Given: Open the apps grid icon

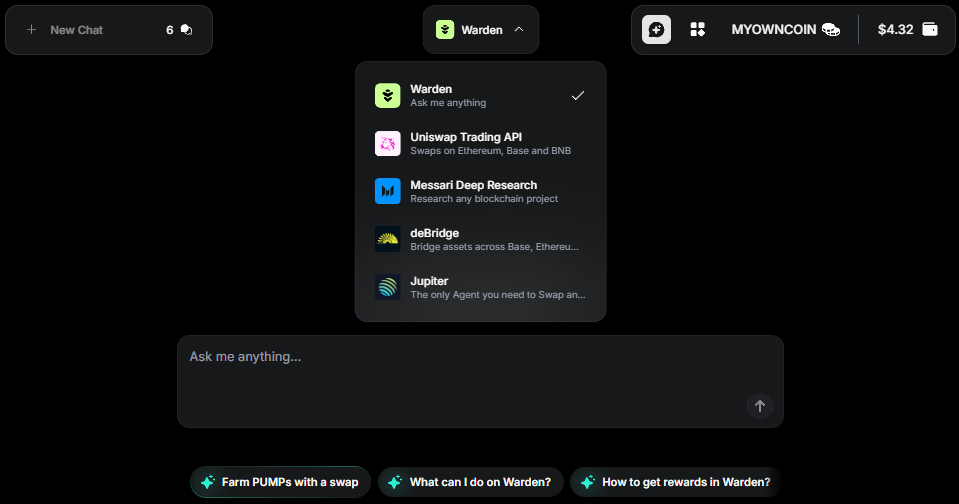Looking at the screenshot, I should pyautogui.click(x=697, y=29).
